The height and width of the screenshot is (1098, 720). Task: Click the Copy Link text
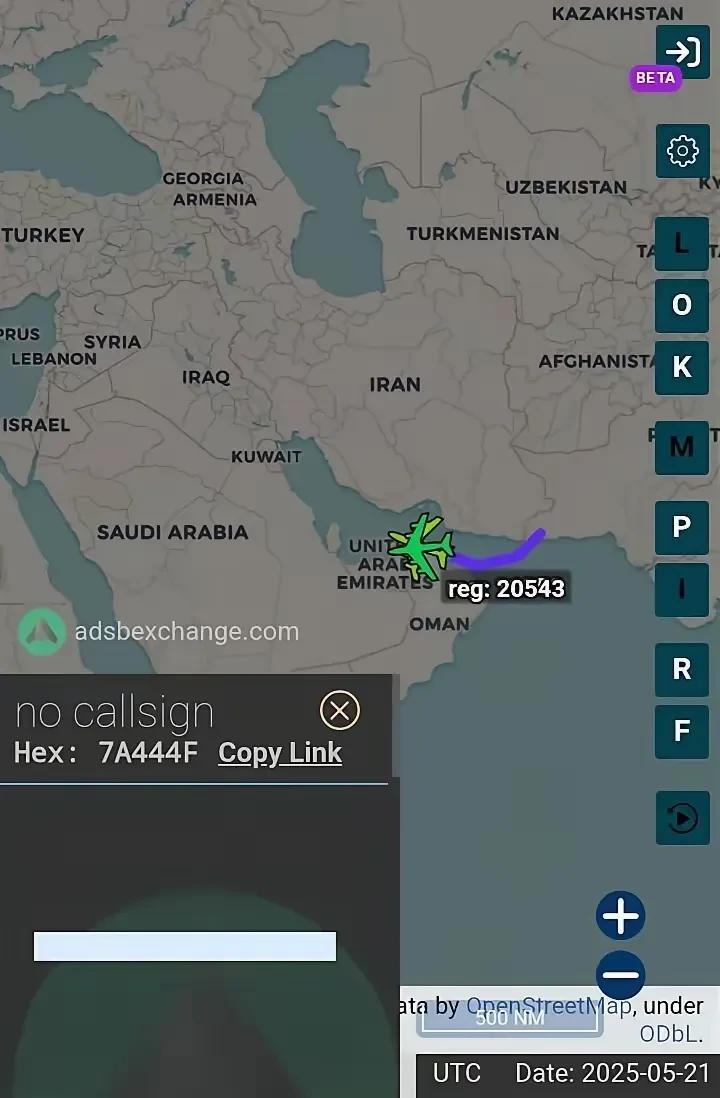[280, 753]
